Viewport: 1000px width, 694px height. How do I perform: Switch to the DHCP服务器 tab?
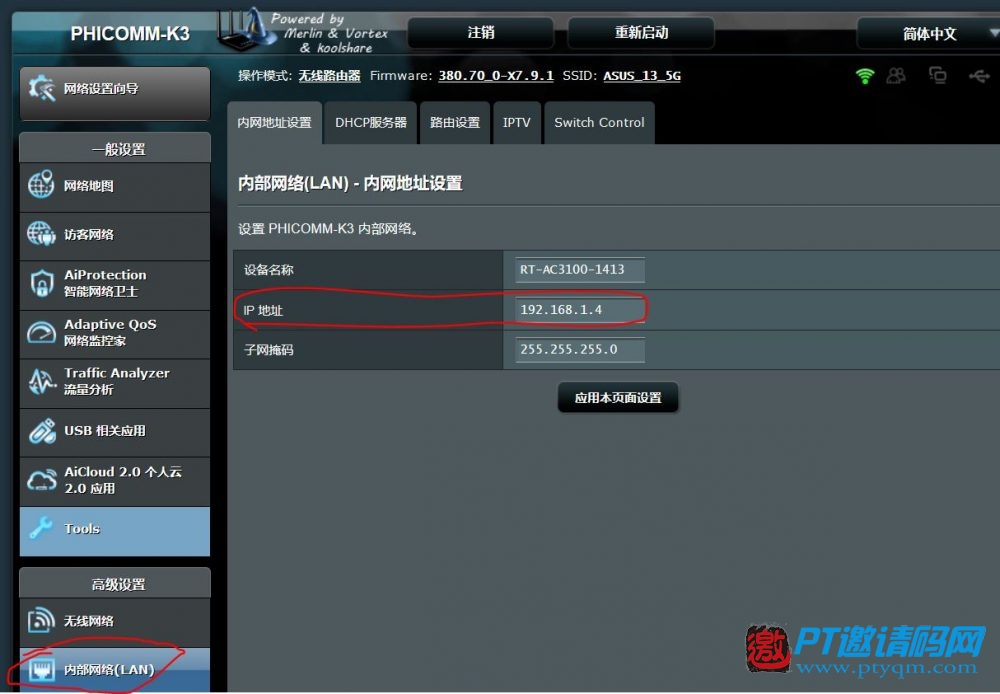371,122
